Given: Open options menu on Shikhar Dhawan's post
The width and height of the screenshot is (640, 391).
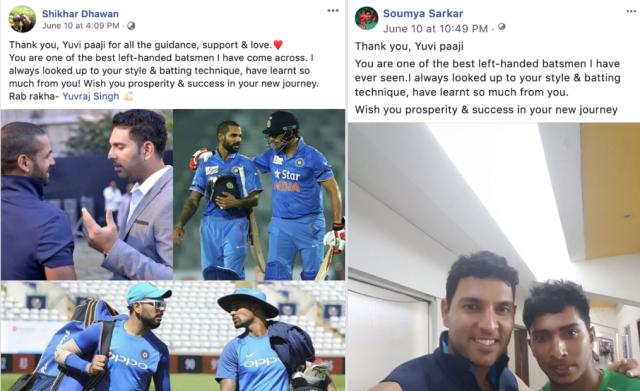Looking at the screenshot, I should pyautogui.click(x=333, y=11).
